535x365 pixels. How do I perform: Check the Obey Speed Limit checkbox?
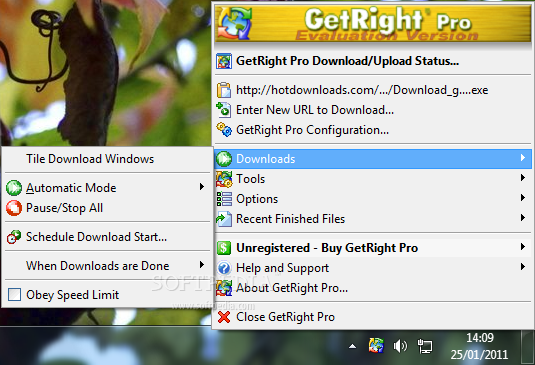point(14,295)
